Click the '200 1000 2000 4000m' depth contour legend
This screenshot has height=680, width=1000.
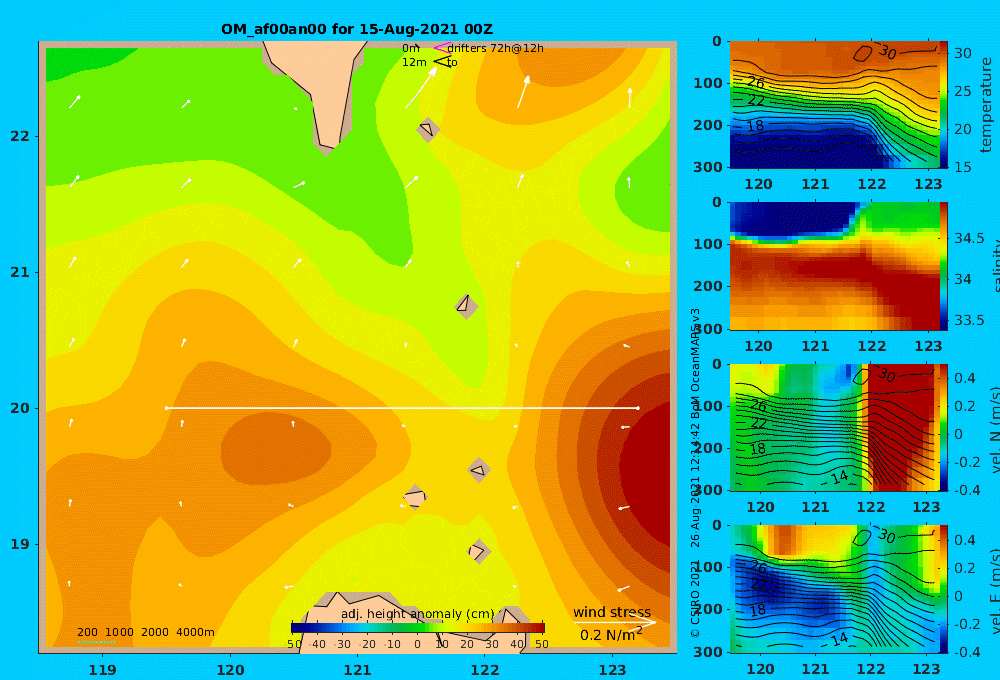pos(145,632)
